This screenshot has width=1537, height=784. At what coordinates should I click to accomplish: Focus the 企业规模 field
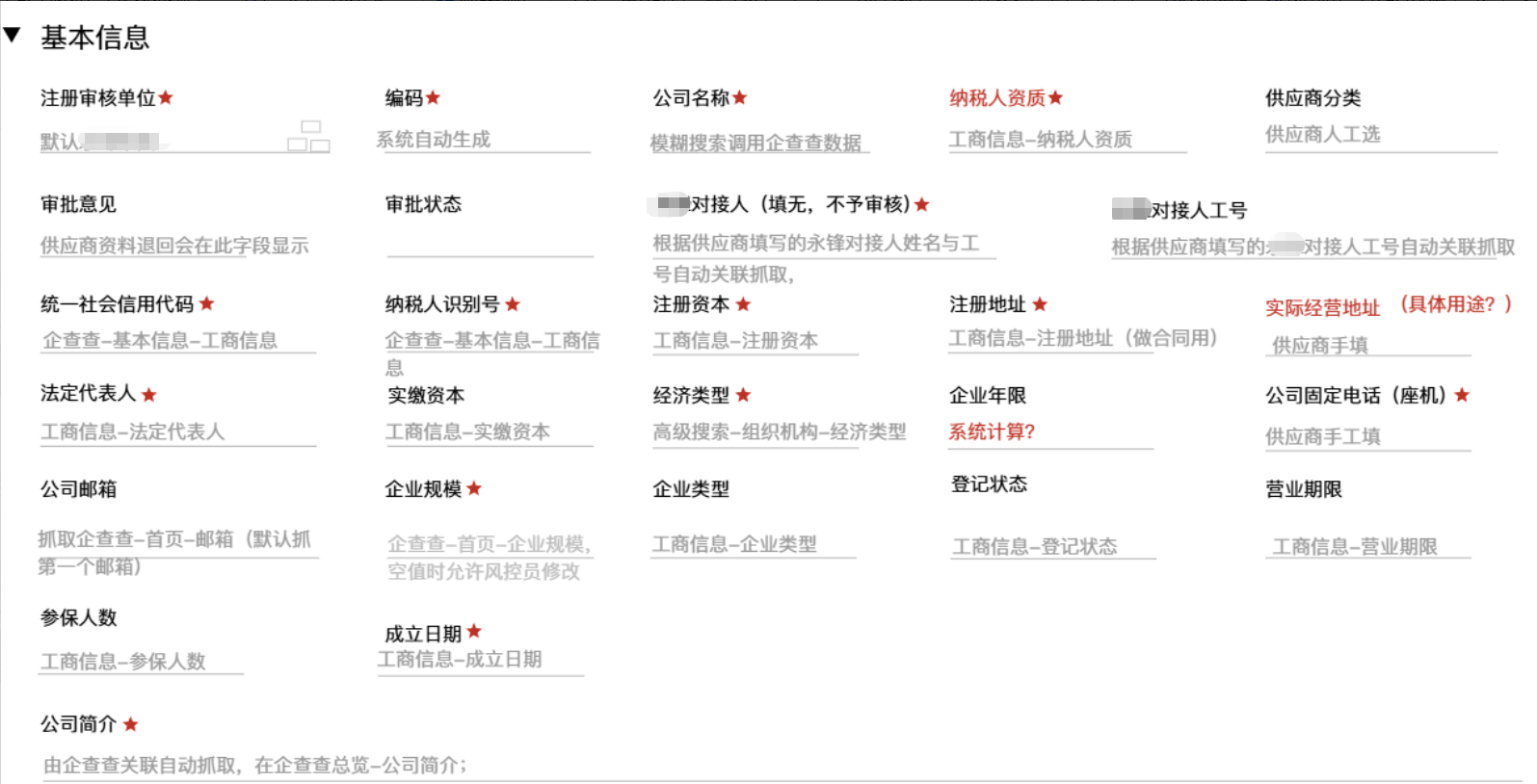tap(489, 544)
